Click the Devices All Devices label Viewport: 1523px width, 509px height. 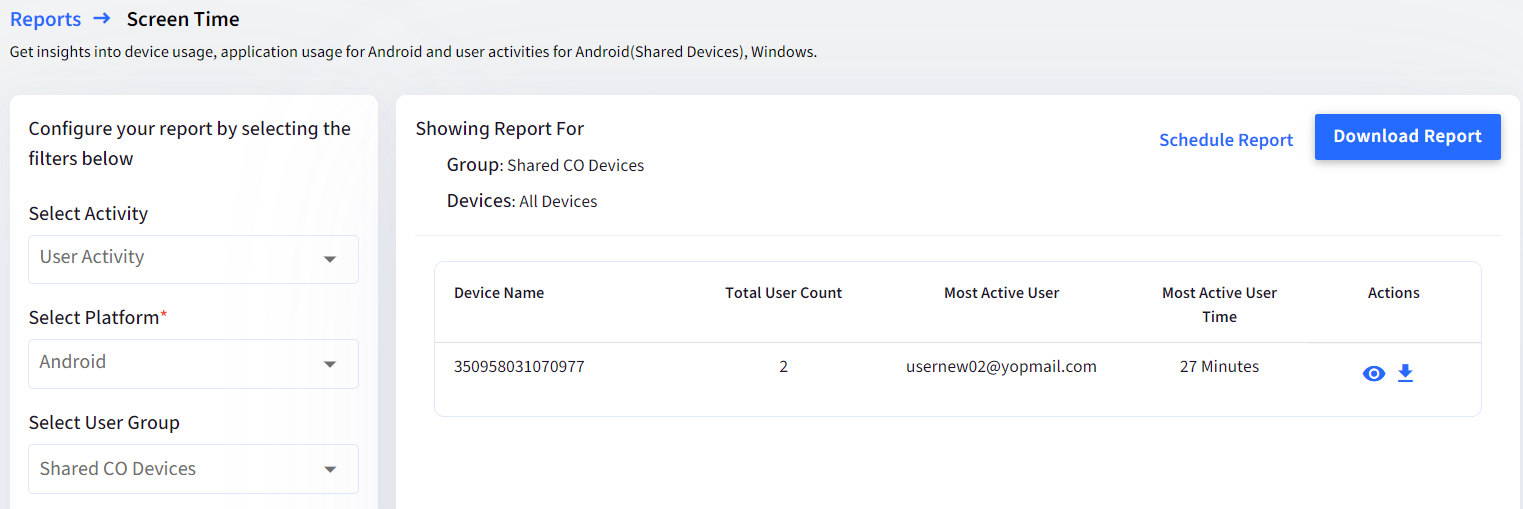pos(522,201)
